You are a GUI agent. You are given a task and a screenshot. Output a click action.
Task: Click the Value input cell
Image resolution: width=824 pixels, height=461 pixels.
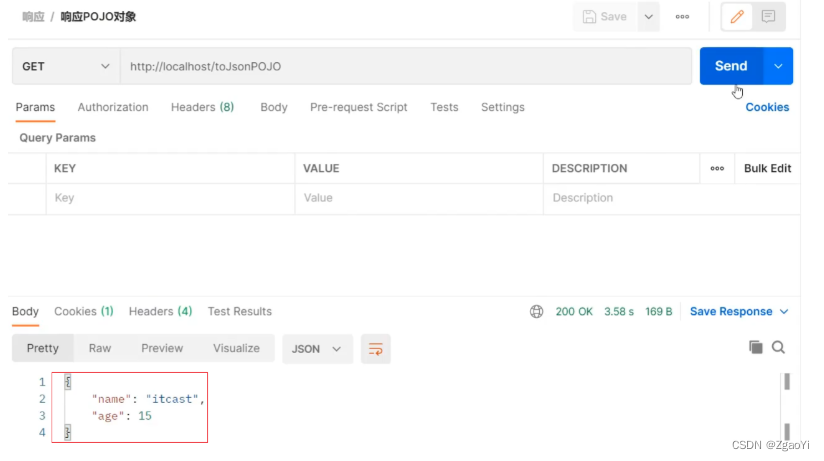pos(419,198)
